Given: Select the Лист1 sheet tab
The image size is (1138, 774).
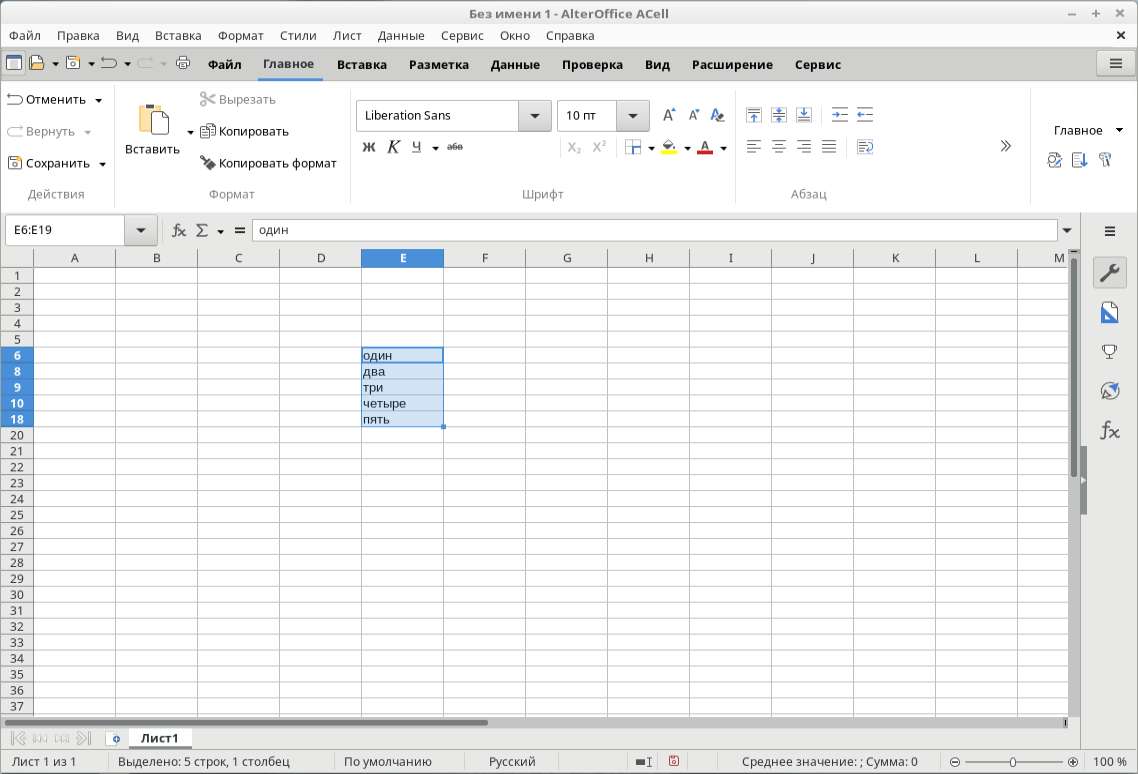Looking at the screenshot, I should tap(160, 738).
